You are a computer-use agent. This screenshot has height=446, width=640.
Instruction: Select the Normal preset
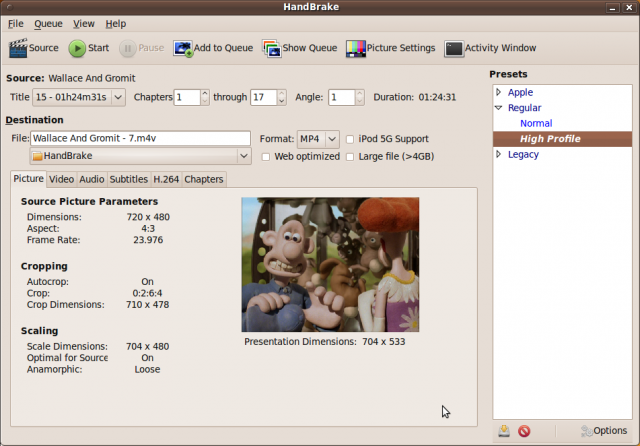(535, 123)
